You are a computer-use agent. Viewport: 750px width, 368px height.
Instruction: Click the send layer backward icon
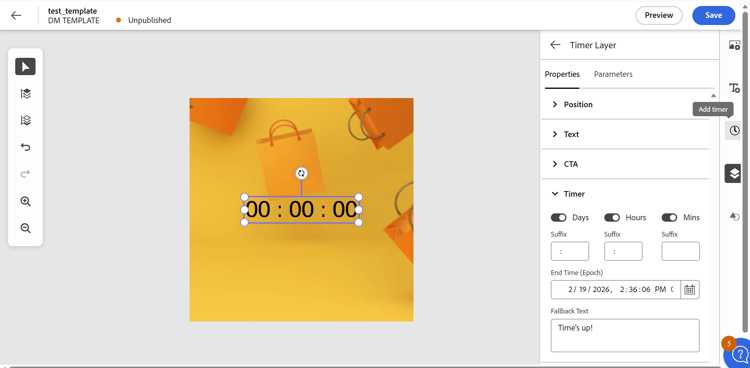click(25, 120)
